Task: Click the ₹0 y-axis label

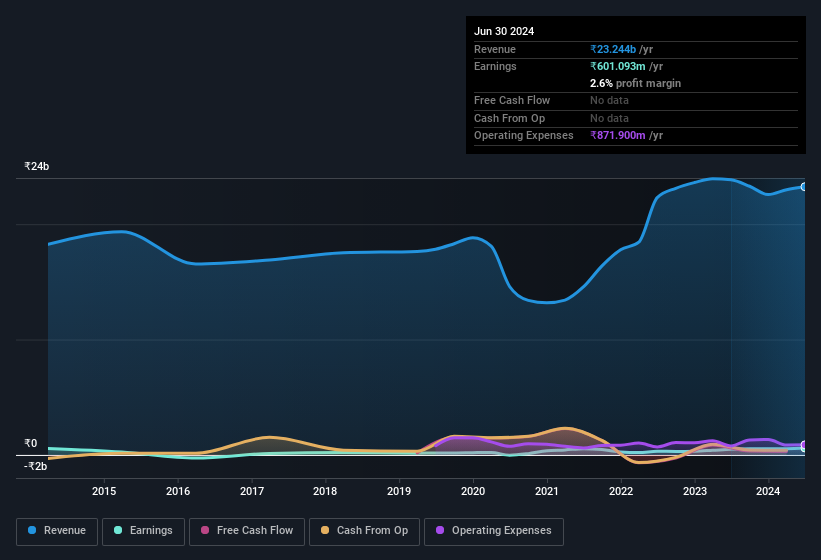Action: pyautogui.click(x=31, y=443)
